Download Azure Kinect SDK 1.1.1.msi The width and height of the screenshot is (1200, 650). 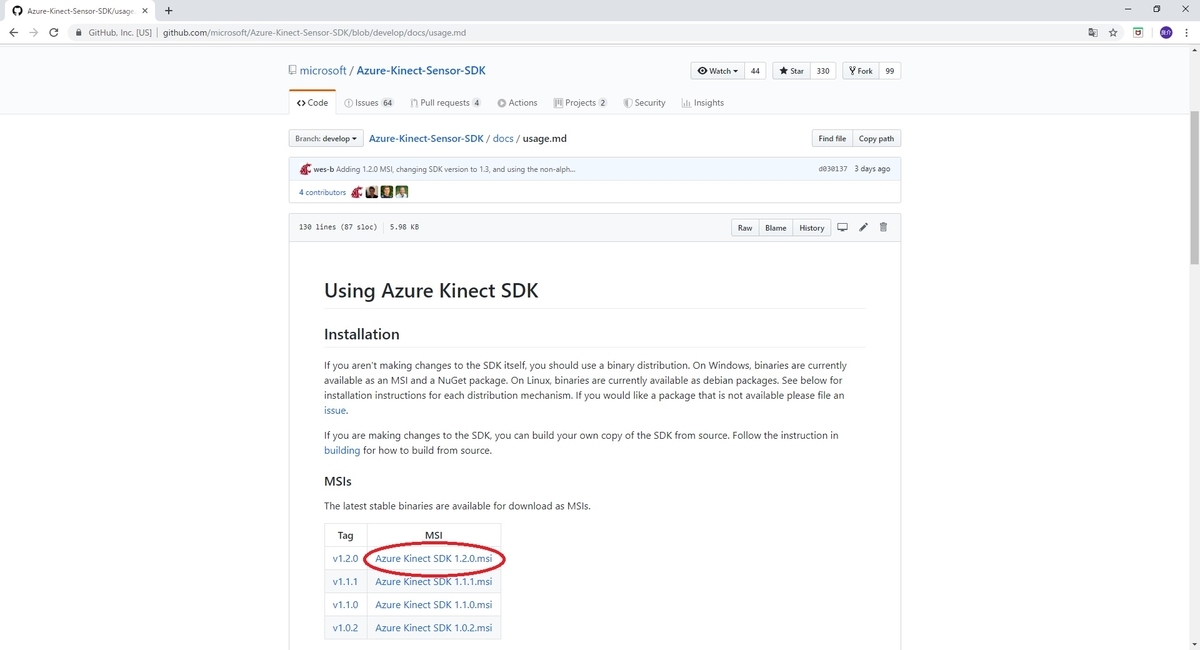(434, 581)
